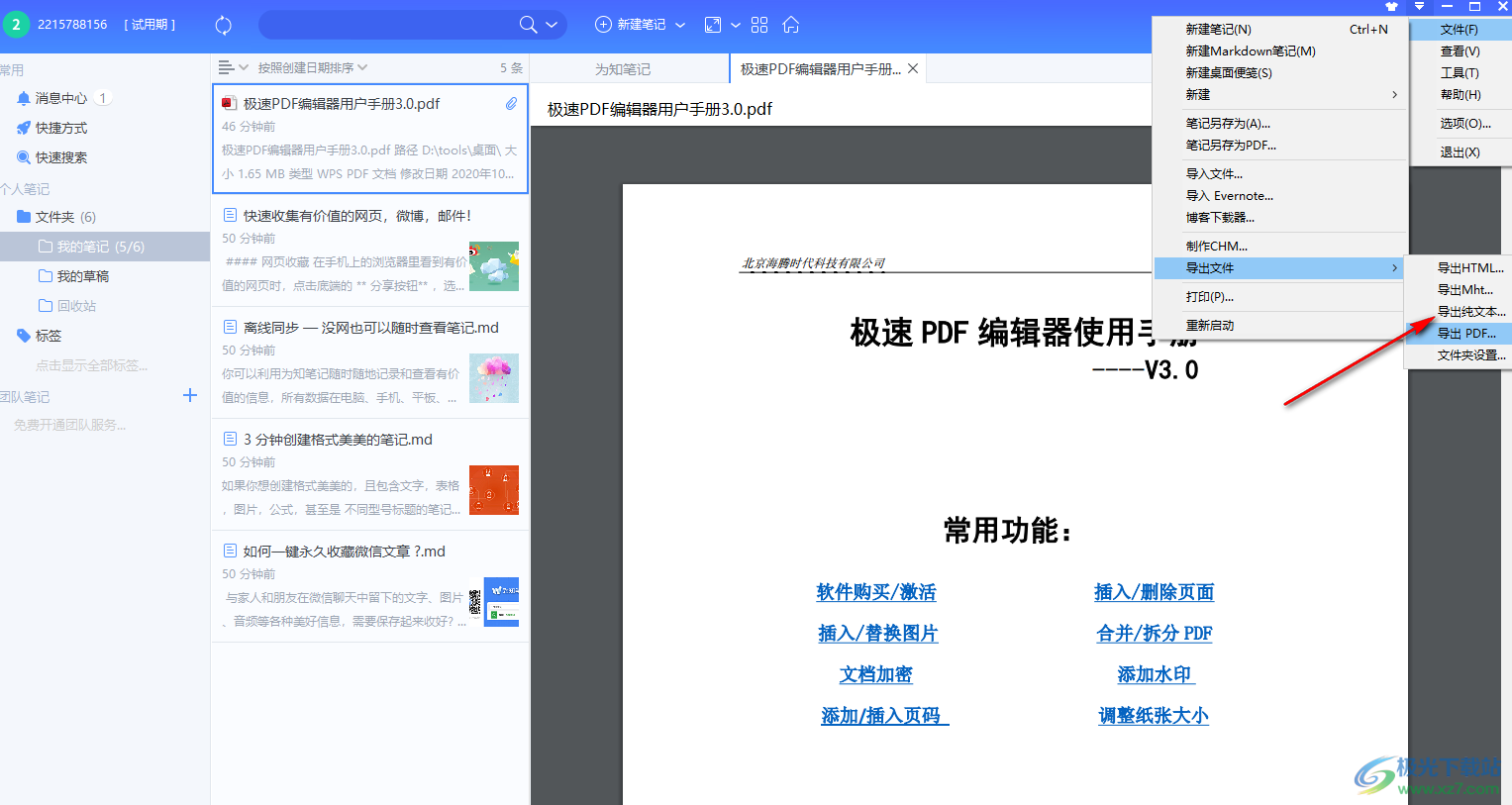
Task: Click thumbnail of 快速收集 note
Action: (x=494, y=266)
